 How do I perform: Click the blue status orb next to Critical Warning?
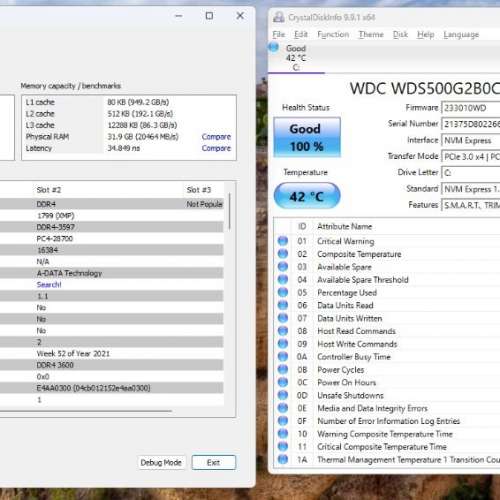[283, 241]
